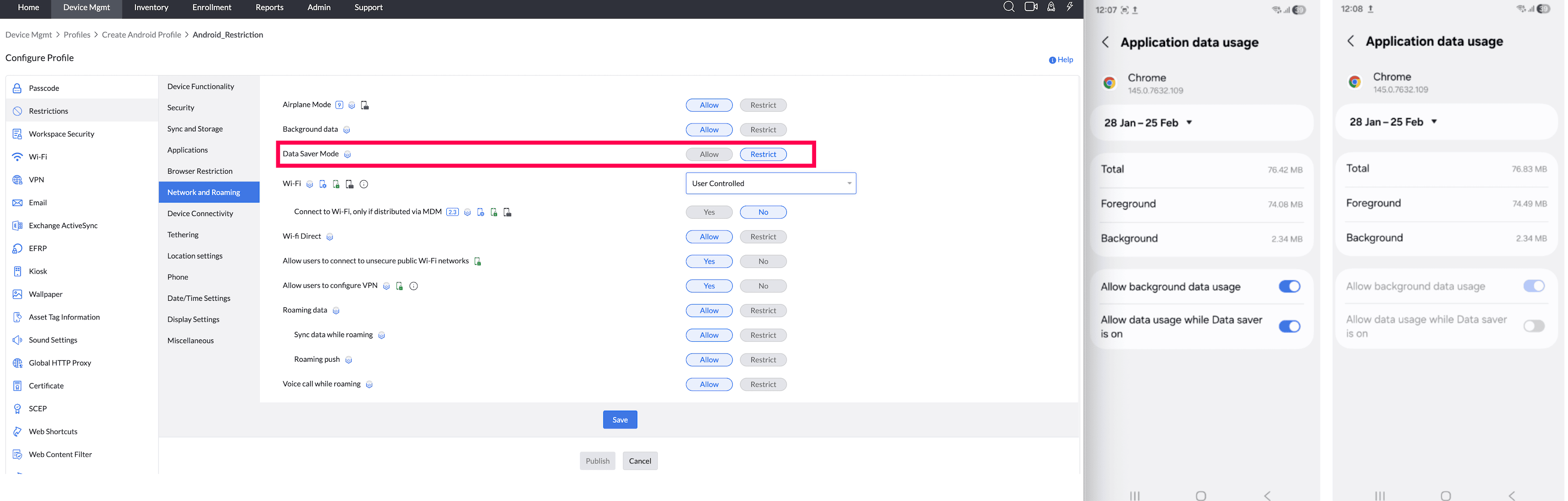Viewport: 1568px width, 501px height.
Task: Open the Reports menu
Action: (x=270, y=7)
